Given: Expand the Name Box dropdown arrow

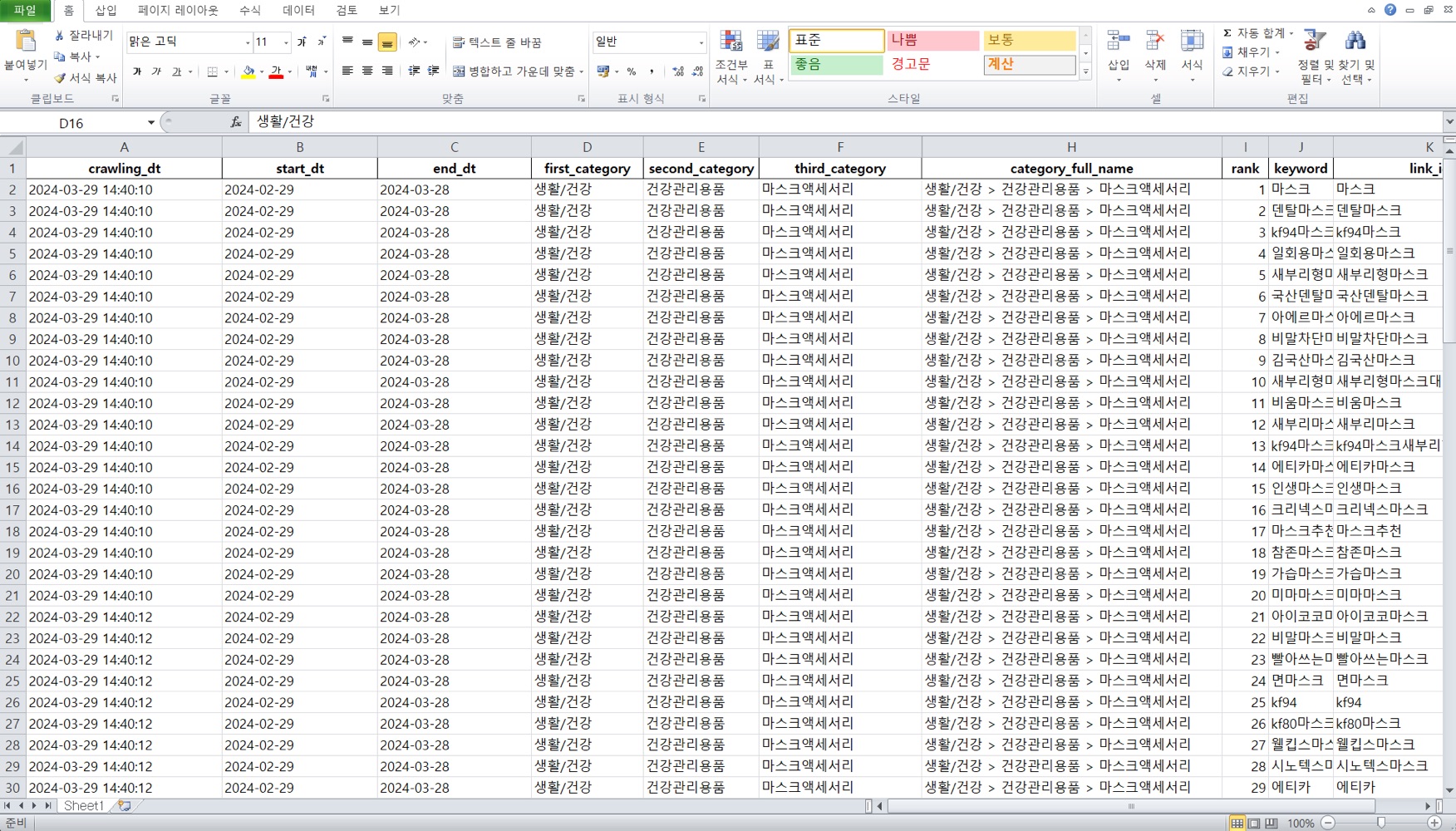Looking at the screenshot, I should click(150, 123).
